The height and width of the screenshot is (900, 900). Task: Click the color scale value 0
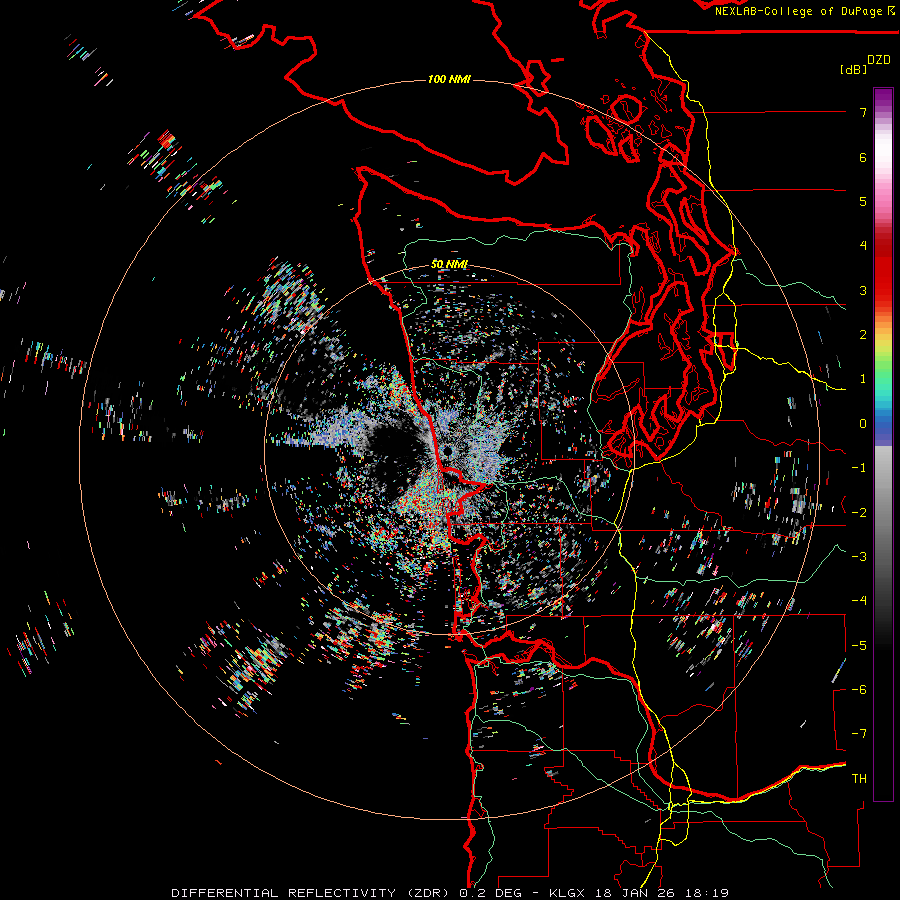click(x=863, y=424)
